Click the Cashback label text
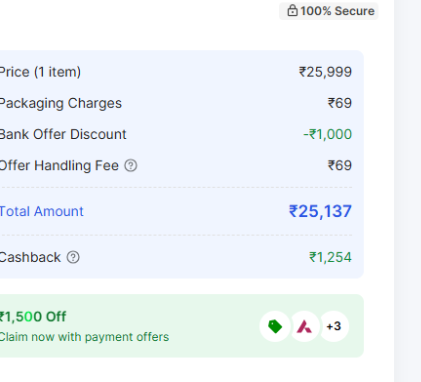 [x=30, y=257]
